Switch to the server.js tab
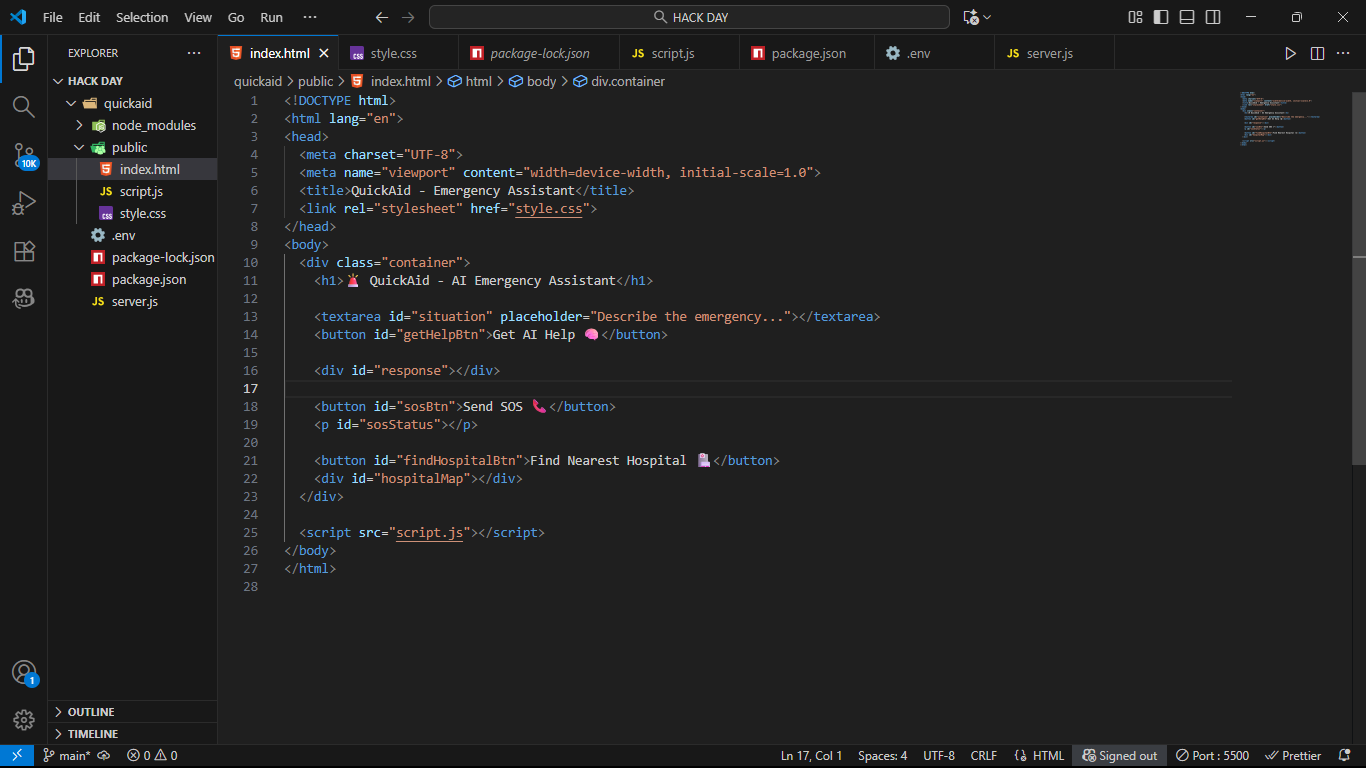 tap(1053, 53)
